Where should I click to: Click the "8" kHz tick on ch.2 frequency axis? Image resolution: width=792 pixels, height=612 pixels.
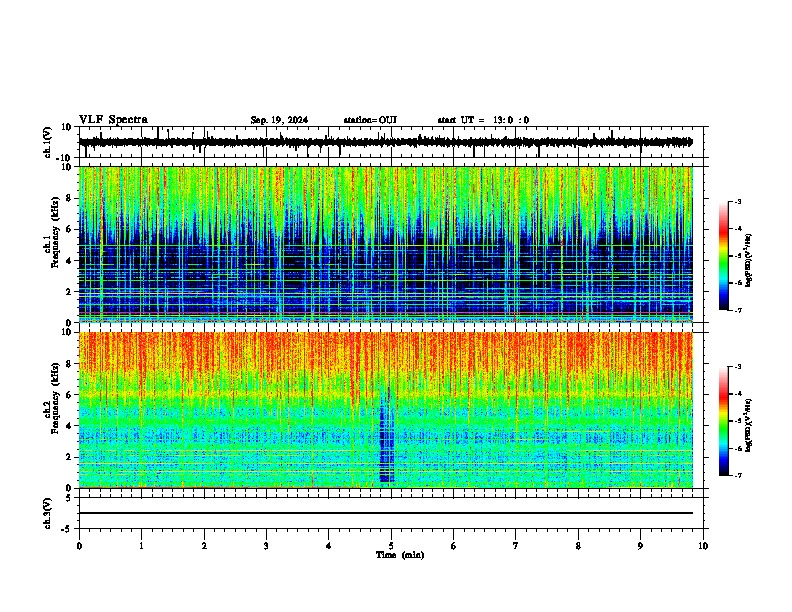[69, 364]
